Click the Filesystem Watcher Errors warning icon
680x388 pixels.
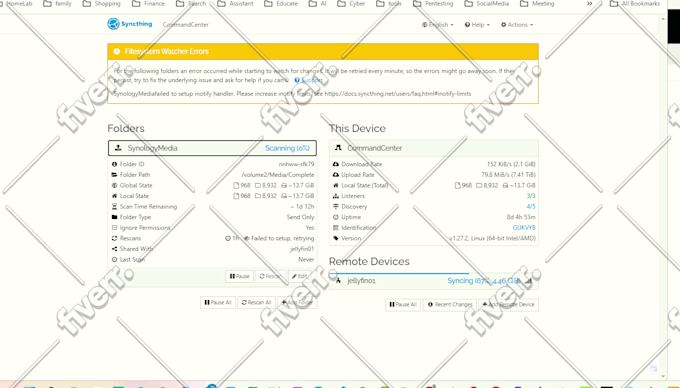pyautogui.click(x=116, y=51)
